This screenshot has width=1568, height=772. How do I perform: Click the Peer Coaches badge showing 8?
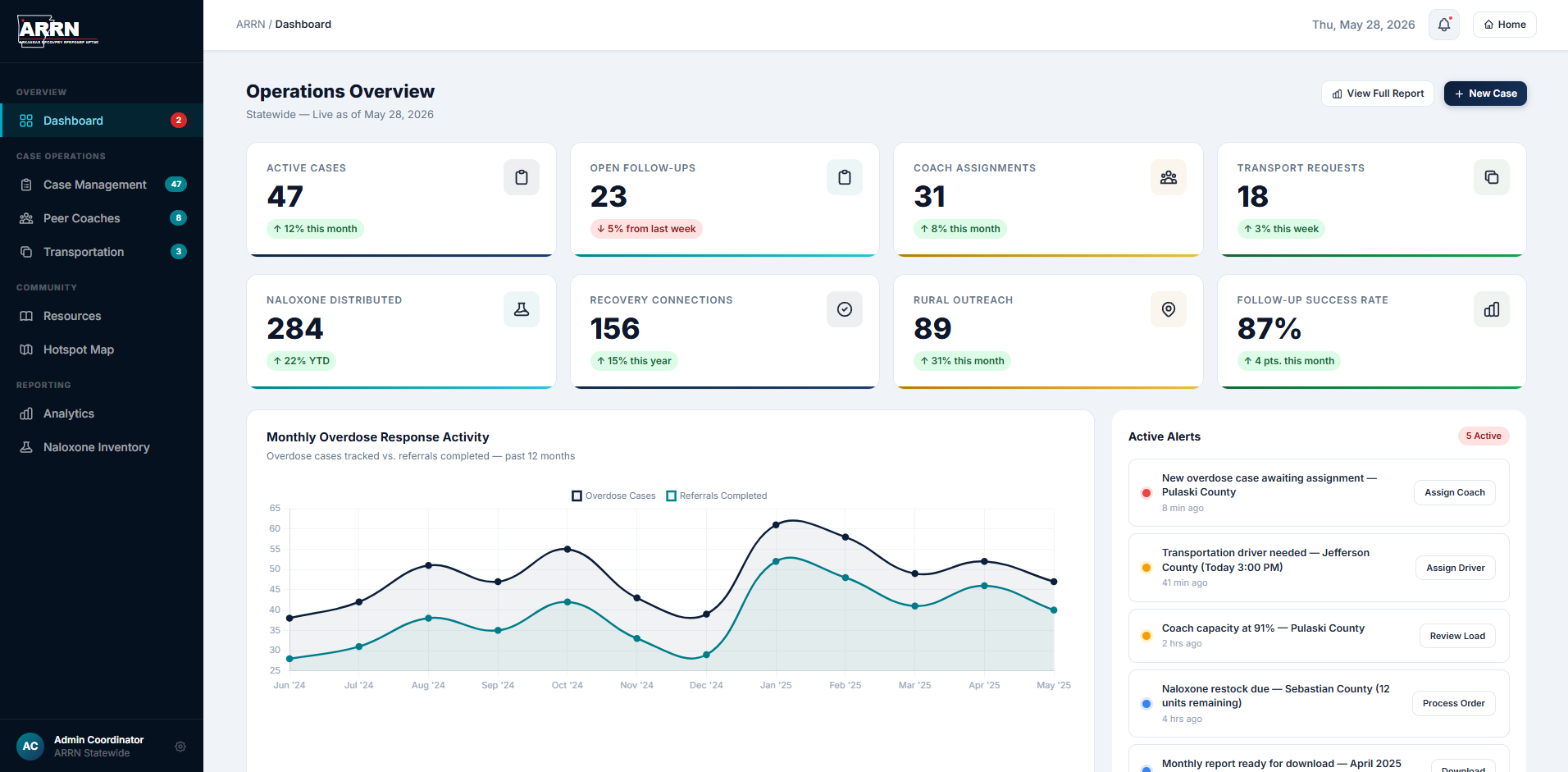click(179, 218)
